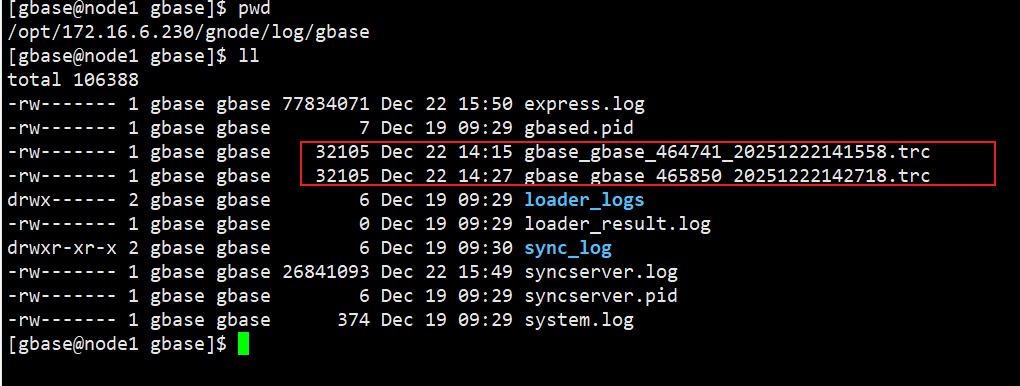Click the 77834071 file size value
This screenshot has width=1020, height=386.
(326, 104)
